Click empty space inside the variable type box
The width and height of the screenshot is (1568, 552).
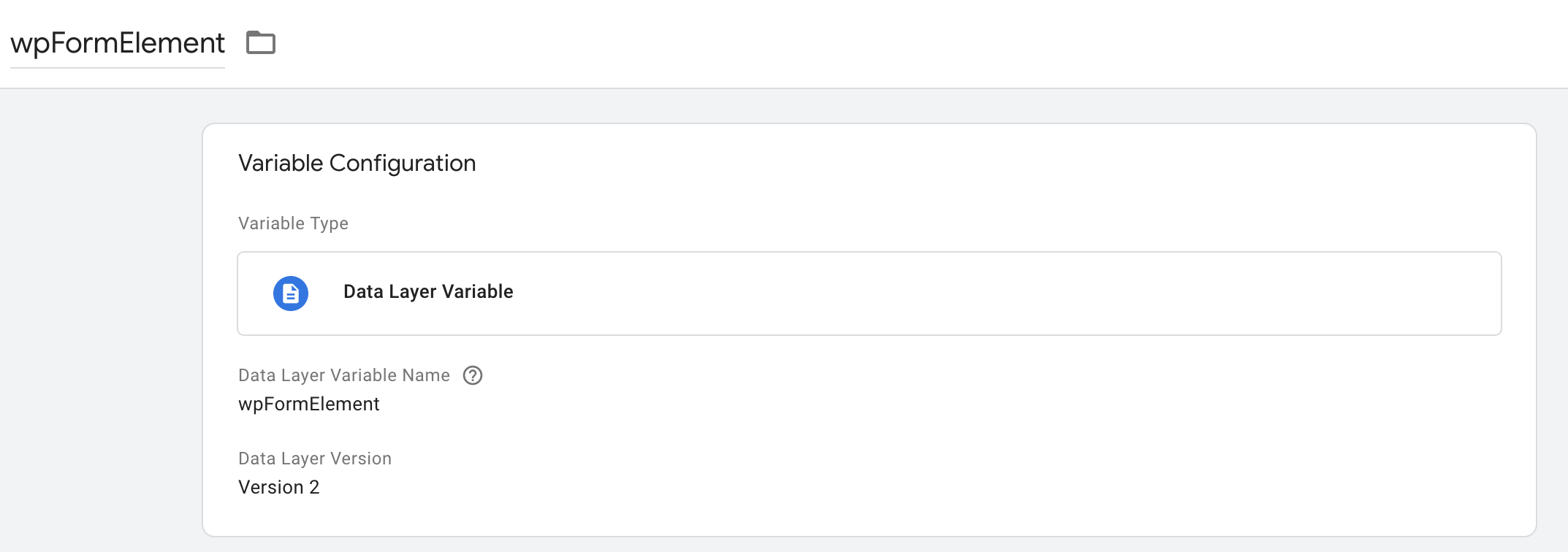[x=950, y=294]
